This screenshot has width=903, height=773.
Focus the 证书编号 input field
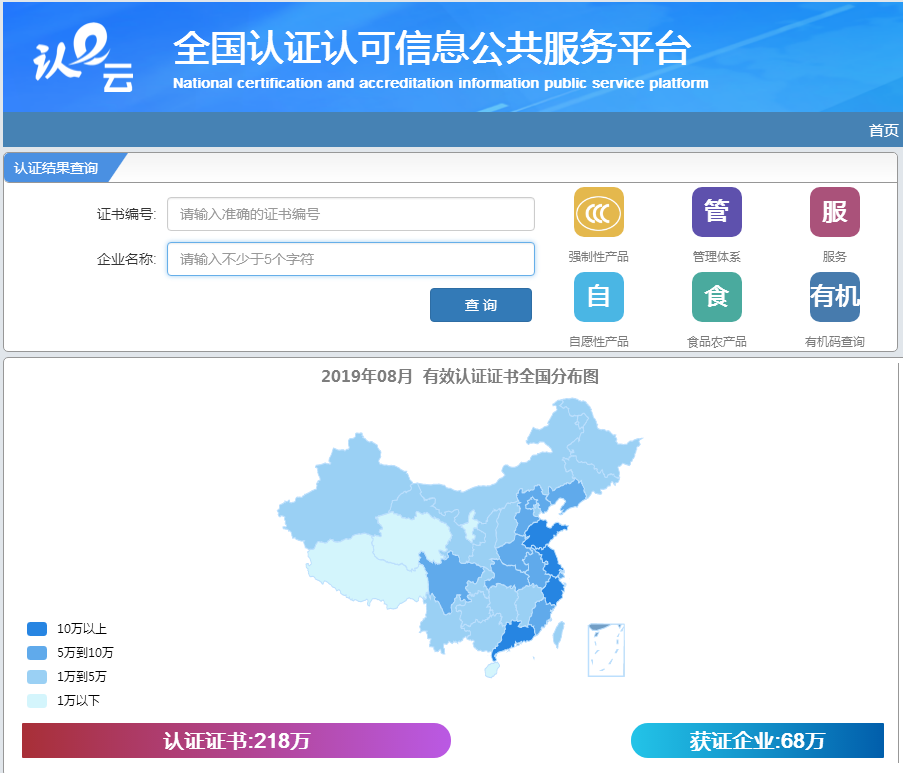pyautogui.click(x=351, y=214)
